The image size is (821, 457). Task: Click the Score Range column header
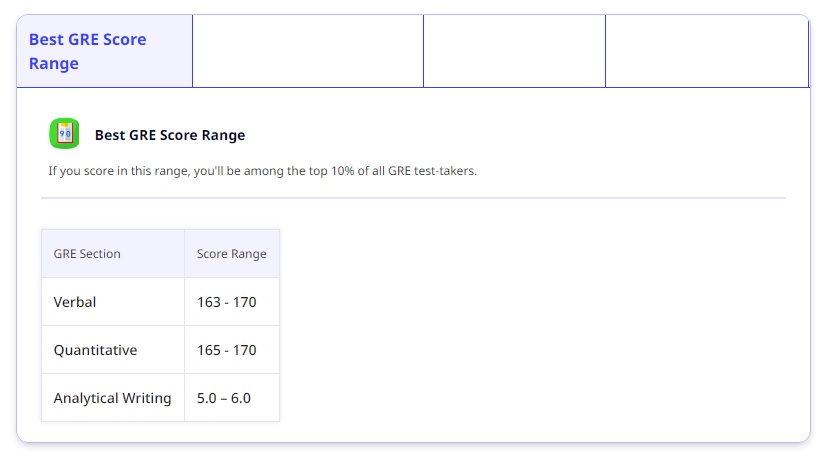(232, 254)
